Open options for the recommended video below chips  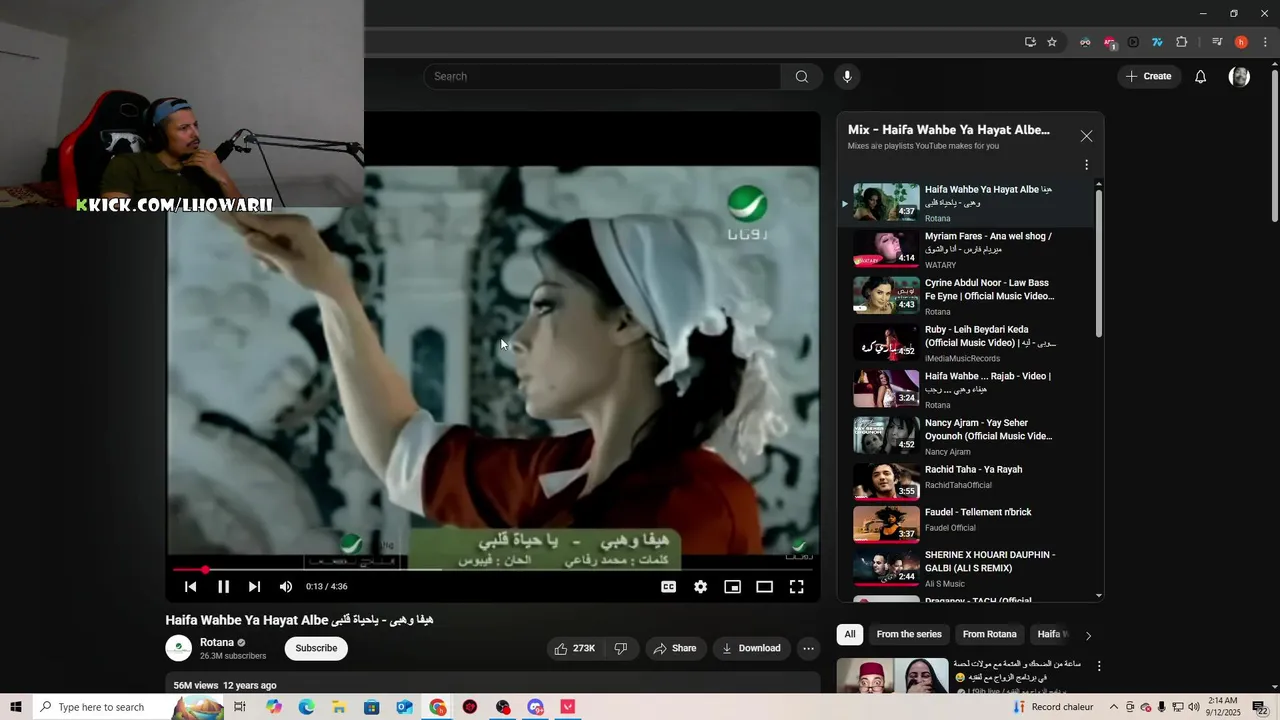click(1099, 666)
